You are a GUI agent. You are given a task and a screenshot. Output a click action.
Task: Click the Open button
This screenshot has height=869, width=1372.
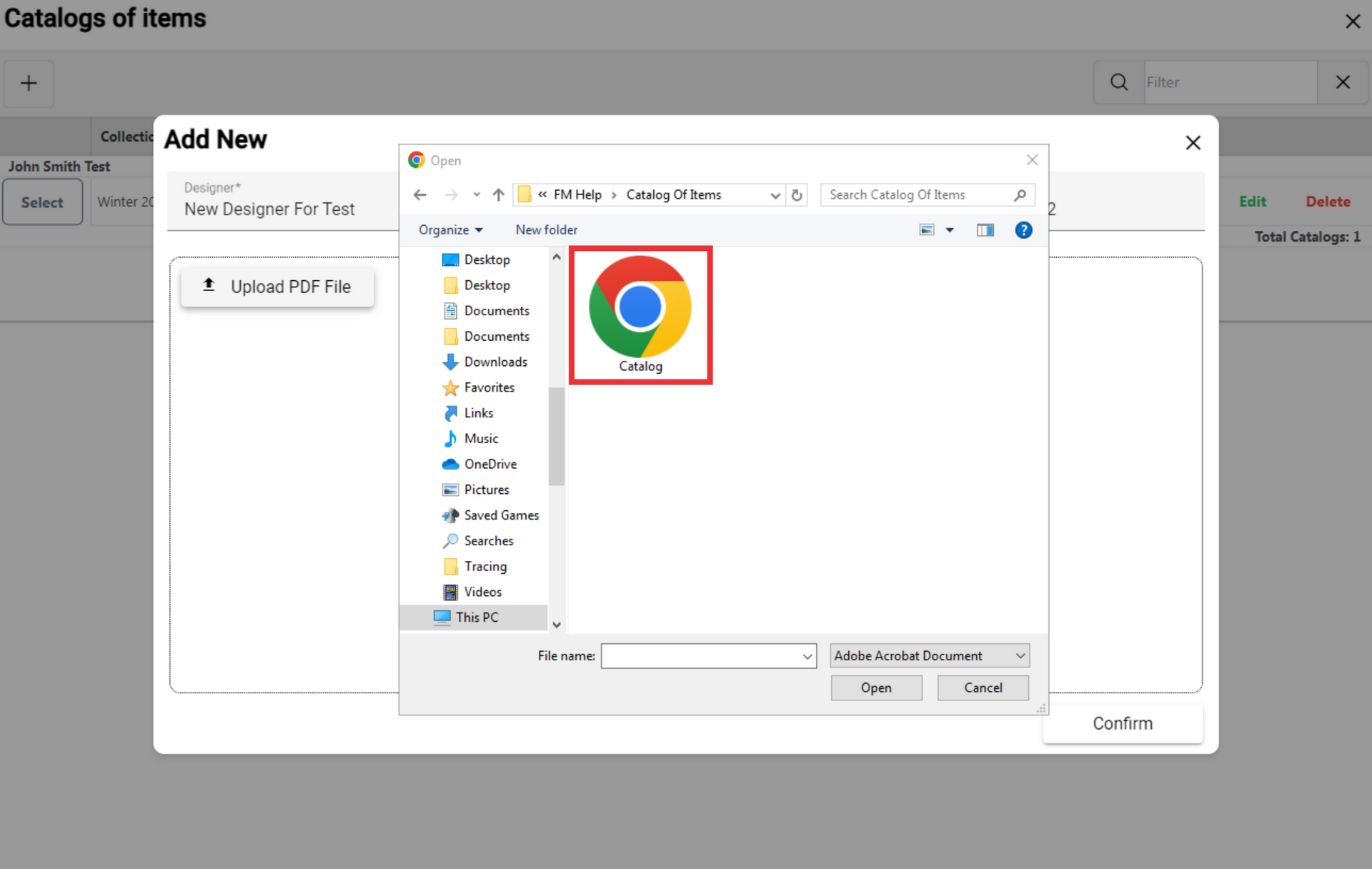pos(876,687)
